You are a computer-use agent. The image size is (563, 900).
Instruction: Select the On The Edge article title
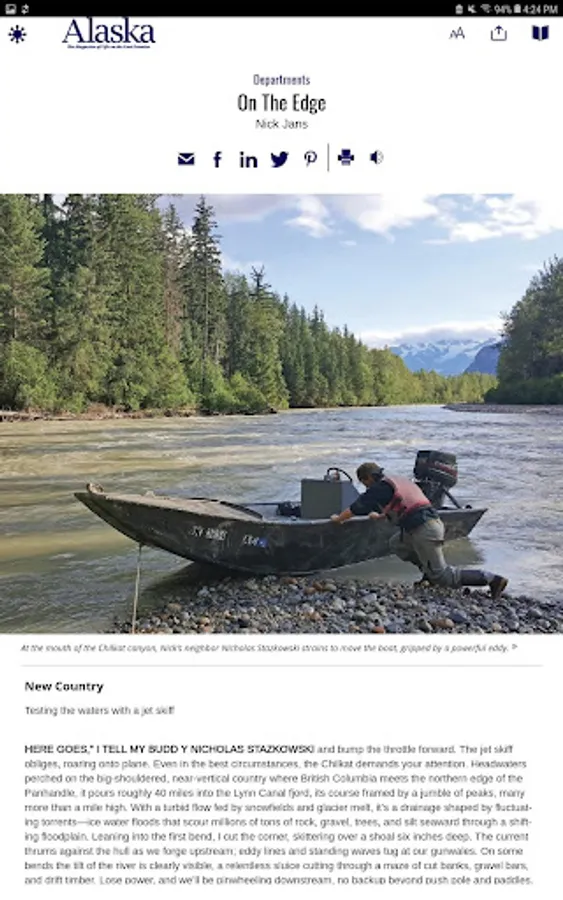click(281, 103)
